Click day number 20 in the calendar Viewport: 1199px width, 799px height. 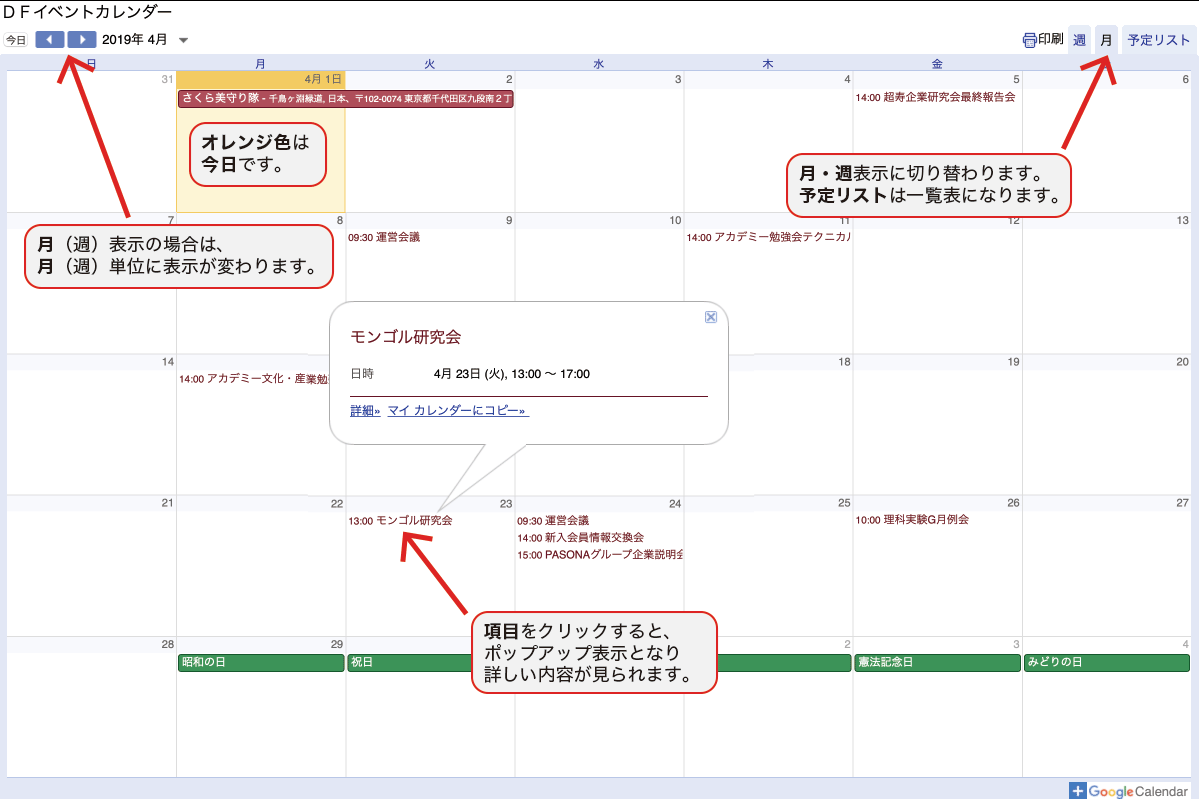1182,362
